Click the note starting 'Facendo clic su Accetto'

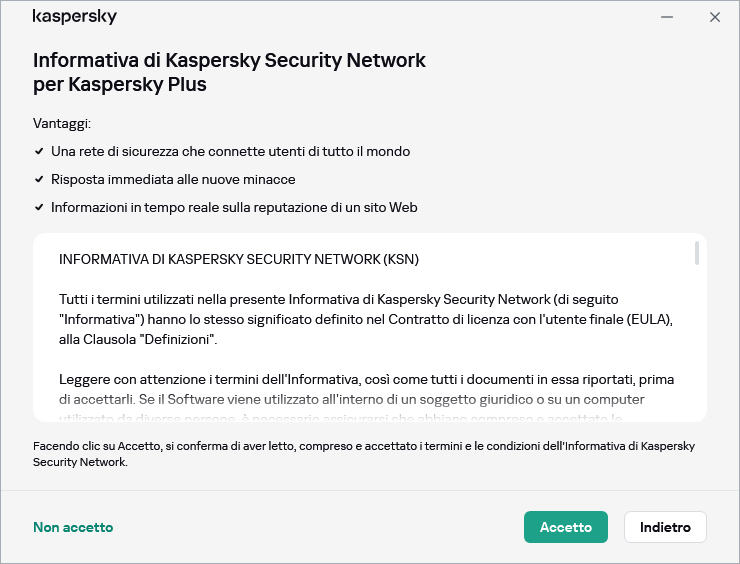click(x=364, y=454)
